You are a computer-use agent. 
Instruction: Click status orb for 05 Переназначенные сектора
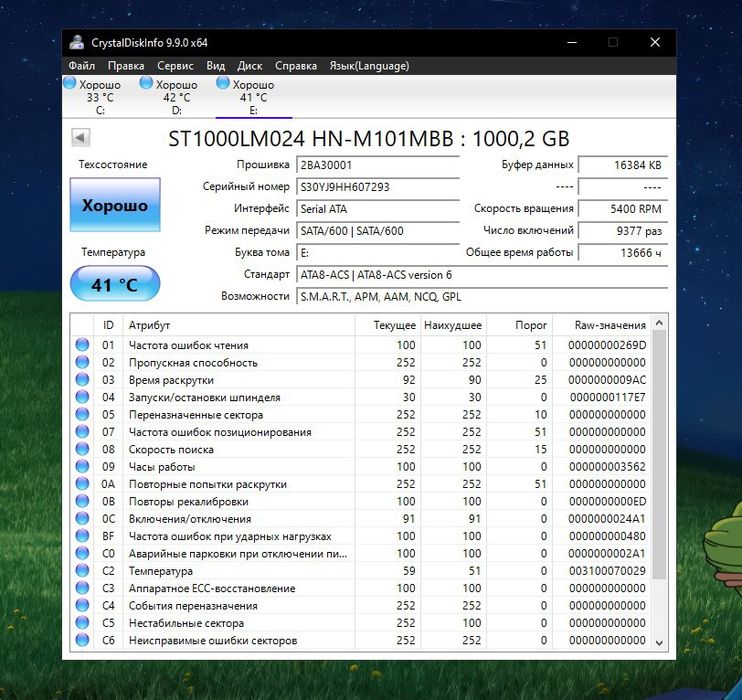click(82, 414)
